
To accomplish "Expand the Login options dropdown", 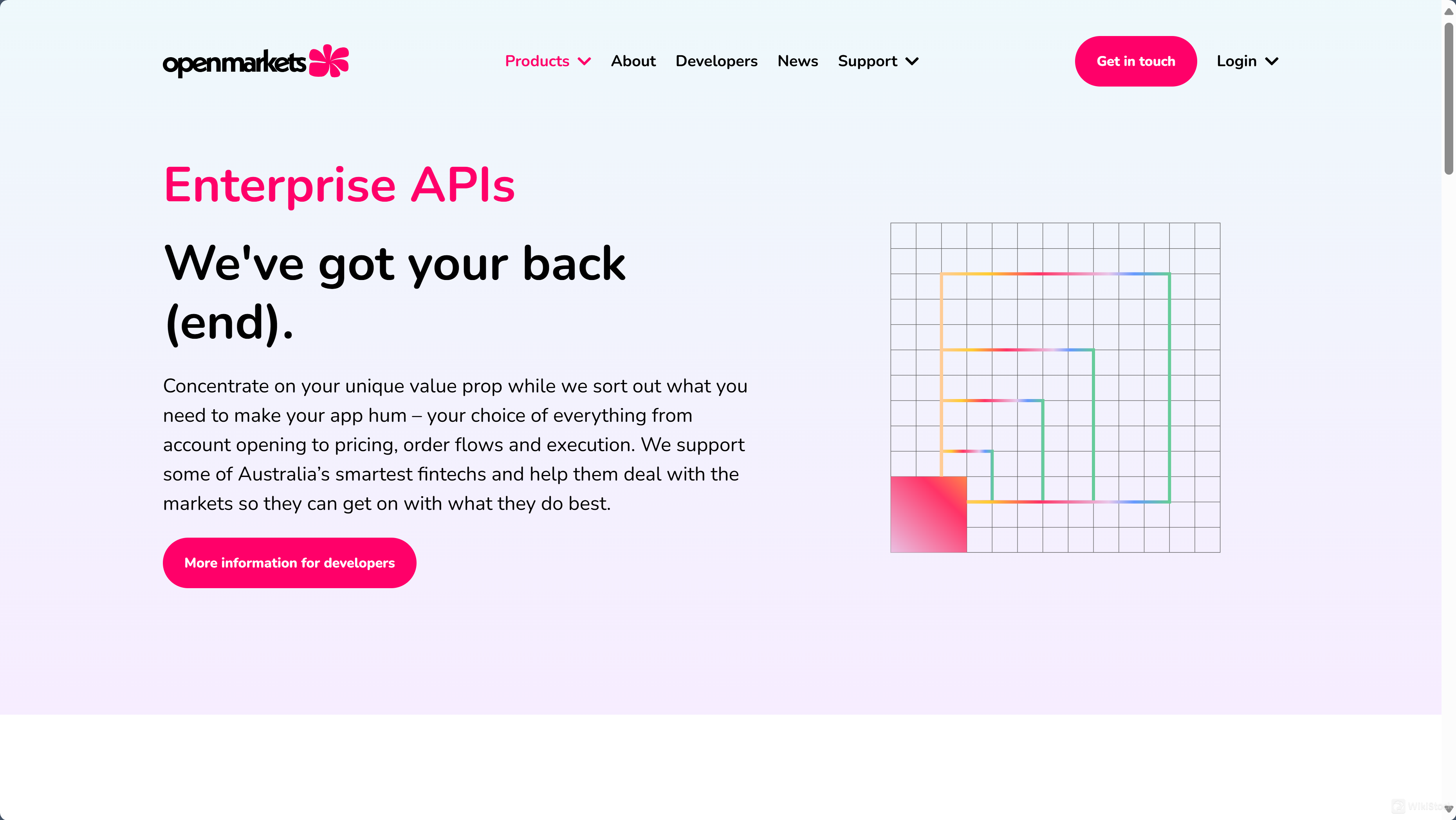I will click(x=1247, y=61).
